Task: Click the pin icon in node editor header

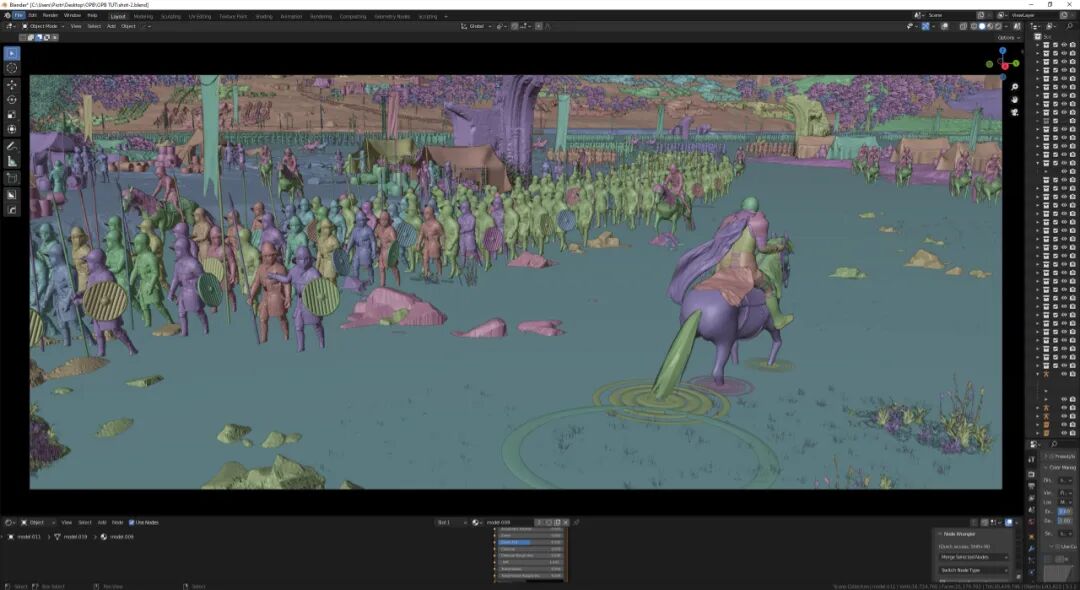Action: pyautogui.click(x=577, y=523)
